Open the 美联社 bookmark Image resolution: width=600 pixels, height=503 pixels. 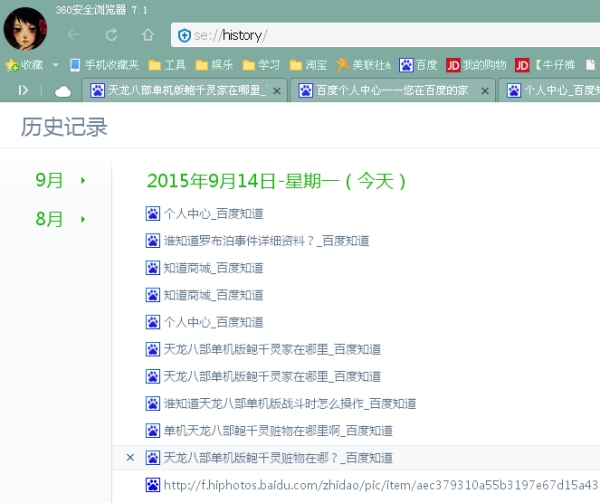coord(364,65)
